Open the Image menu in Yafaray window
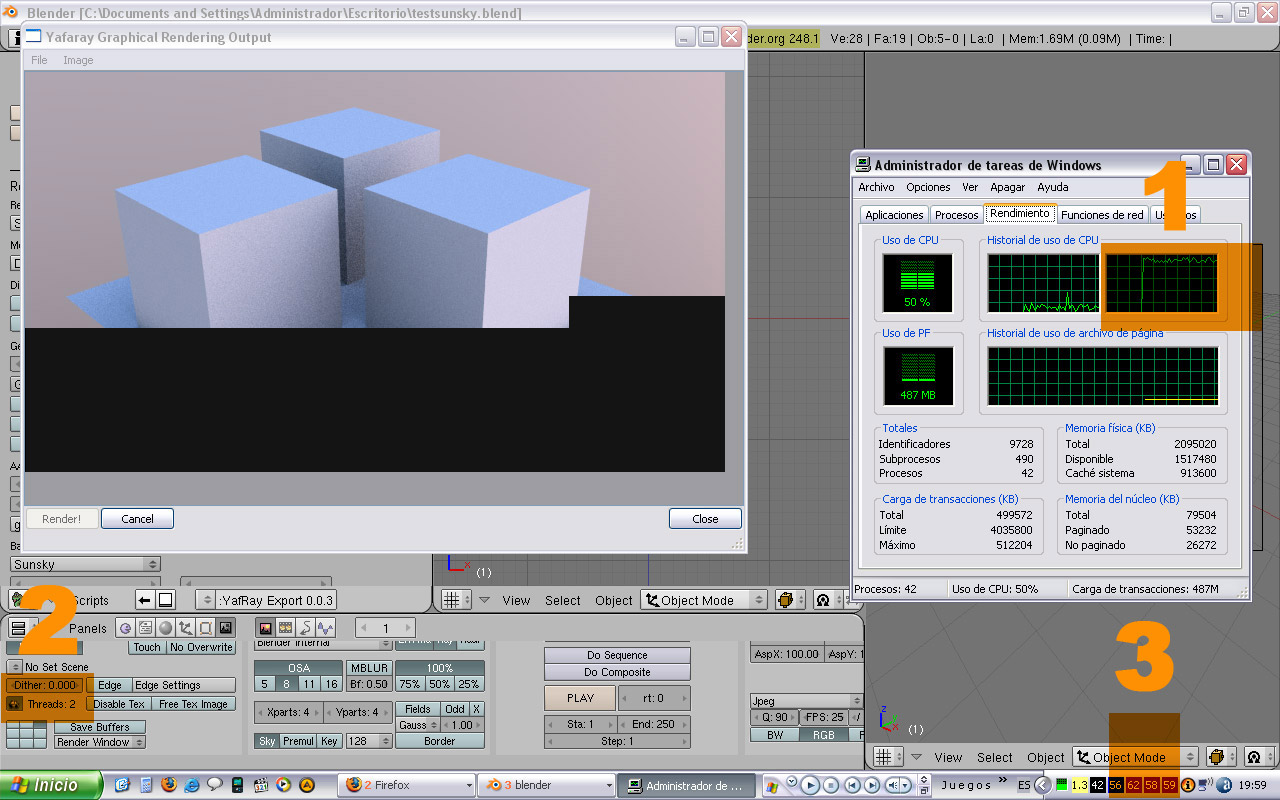 click(78, 60)
